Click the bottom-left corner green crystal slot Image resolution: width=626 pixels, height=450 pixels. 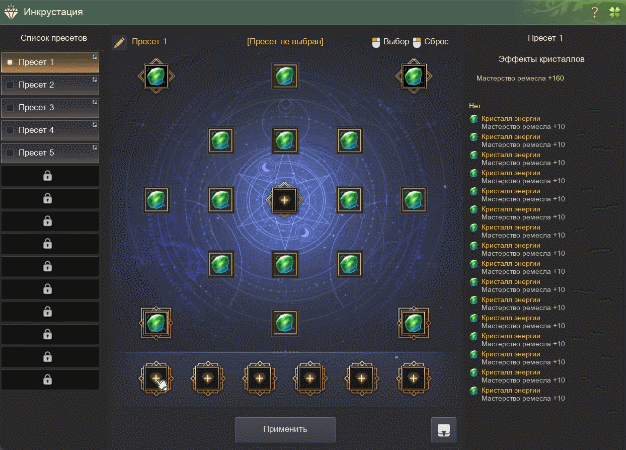point(156,323)
